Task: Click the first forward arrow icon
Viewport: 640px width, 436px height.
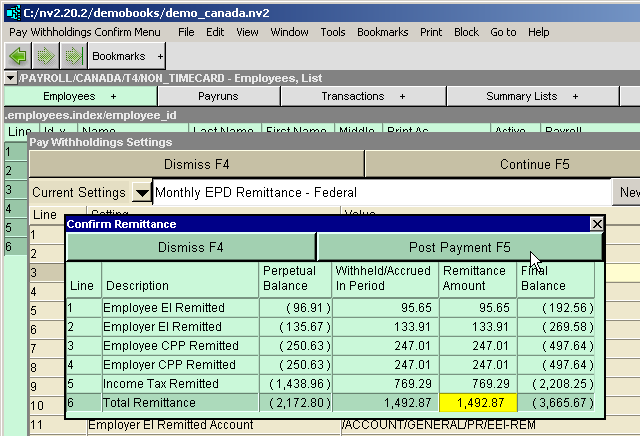Action: pyautogui.click(x=45, y=57)
